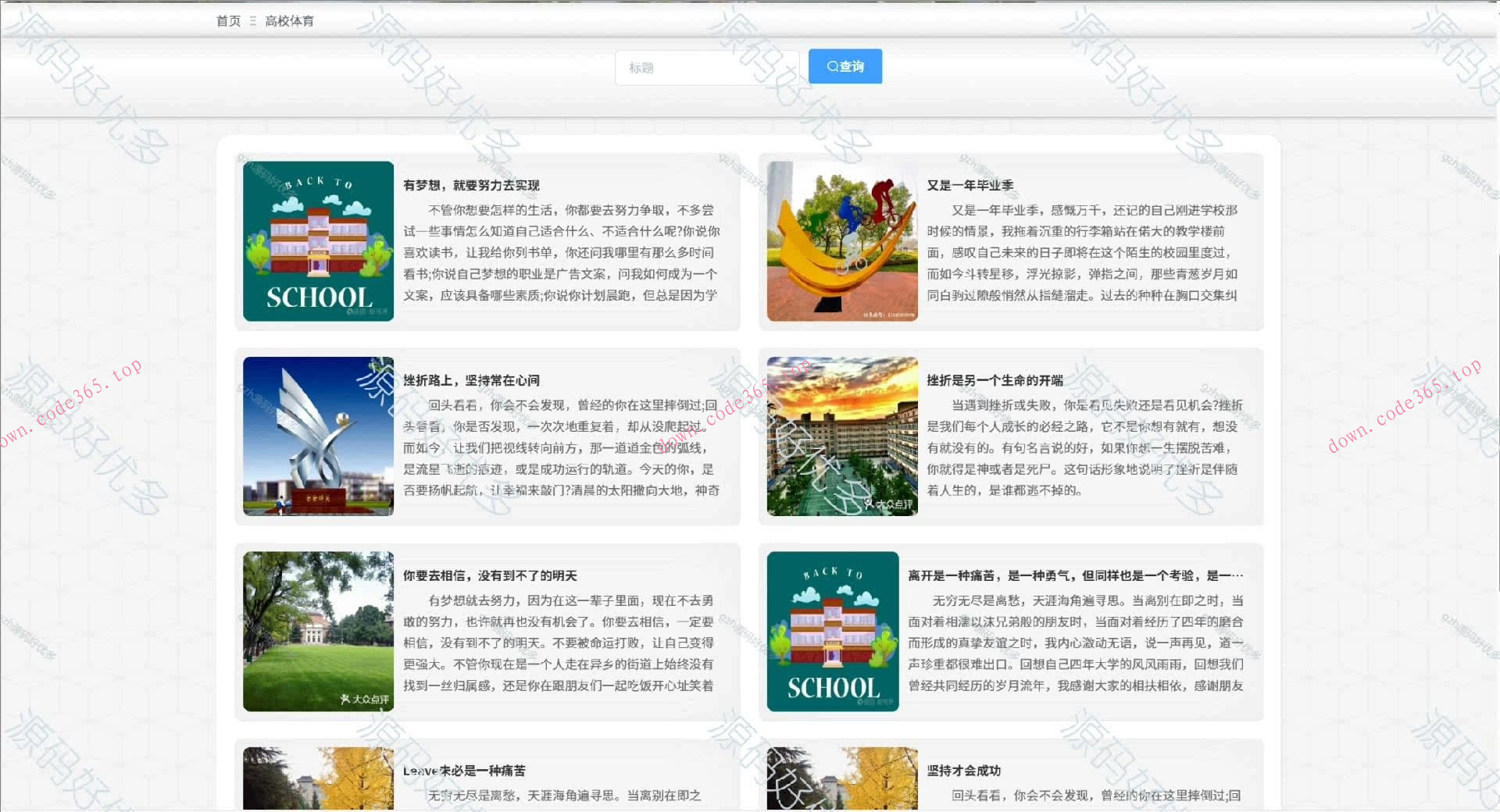Open the 首页 navigation menu item
Screen dimensions: 1500x812
coord(227,20)
